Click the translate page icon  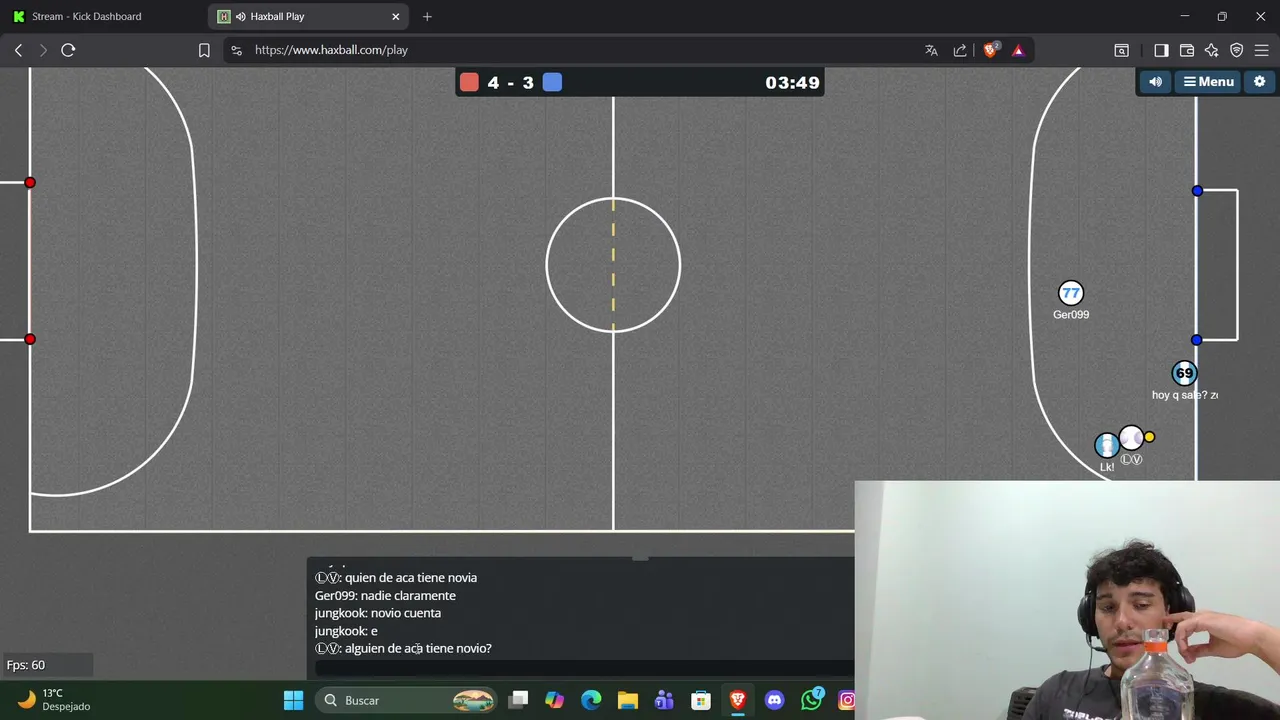(x=931, y=50)
